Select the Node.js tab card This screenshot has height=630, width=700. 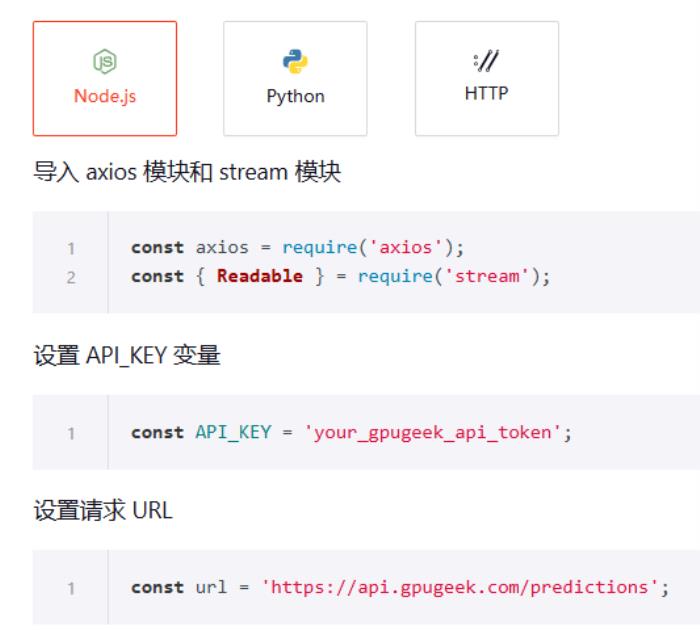105,78
